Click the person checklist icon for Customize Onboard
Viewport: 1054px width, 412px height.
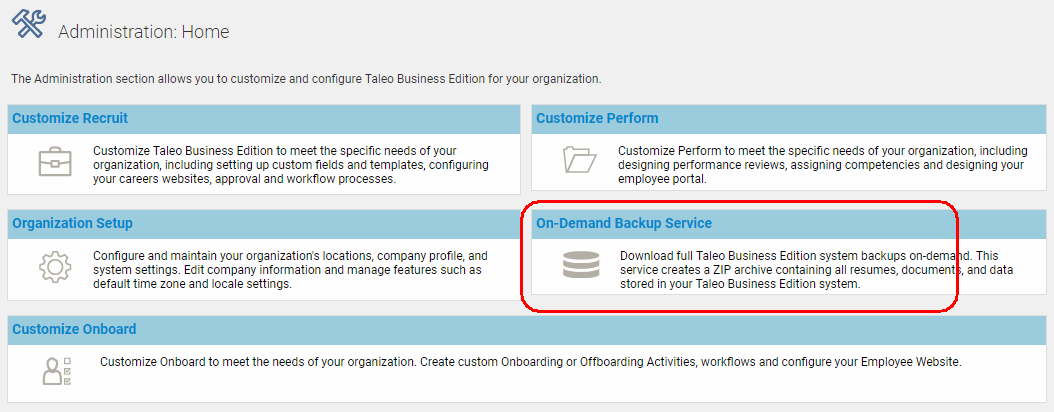click(56, 370)
